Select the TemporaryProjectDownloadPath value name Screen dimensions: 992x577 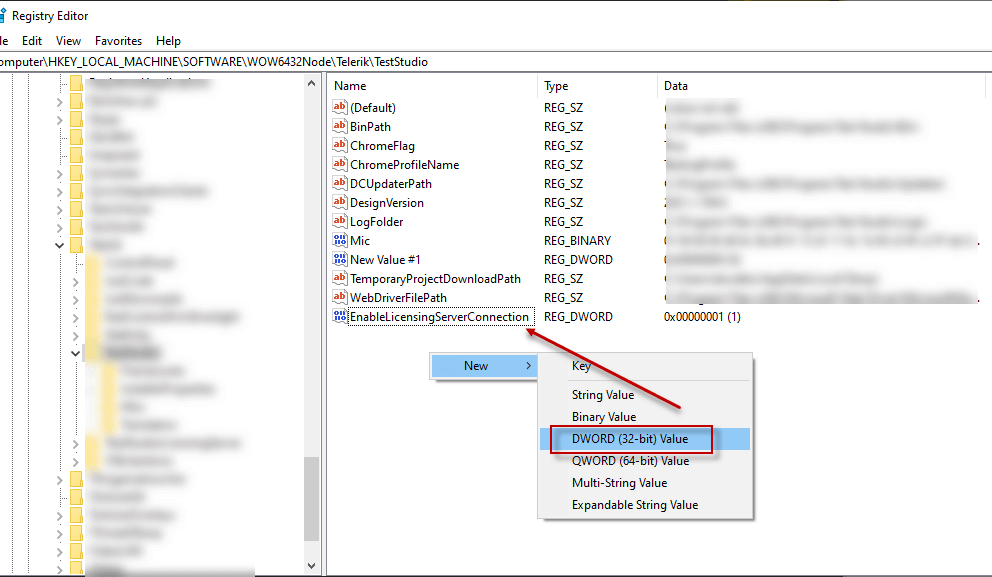pos(435,278)
